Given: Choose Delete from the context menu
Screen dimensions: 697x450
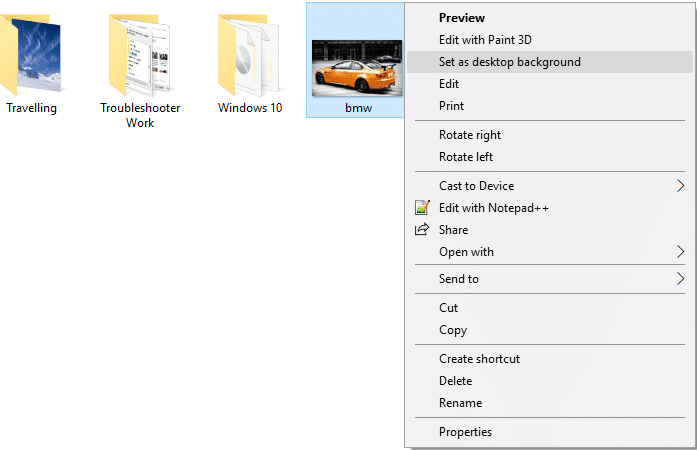Looking at the screenshot, I should click(550, 381).
